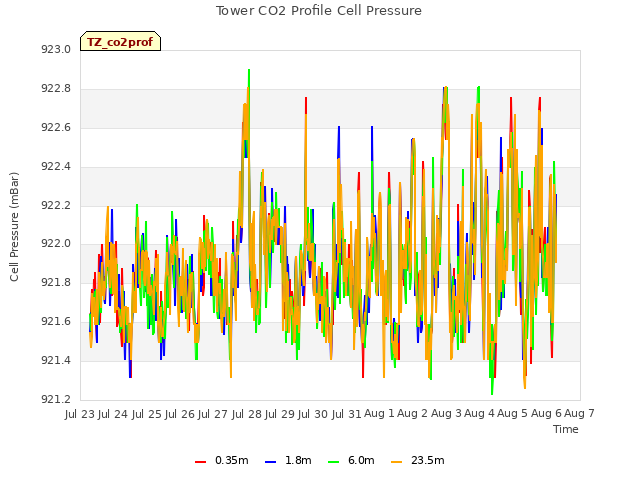Click the Aug 5 x-axis date label
The height and width of the screenshot is (480, 640).
click(x=512, y=414)
